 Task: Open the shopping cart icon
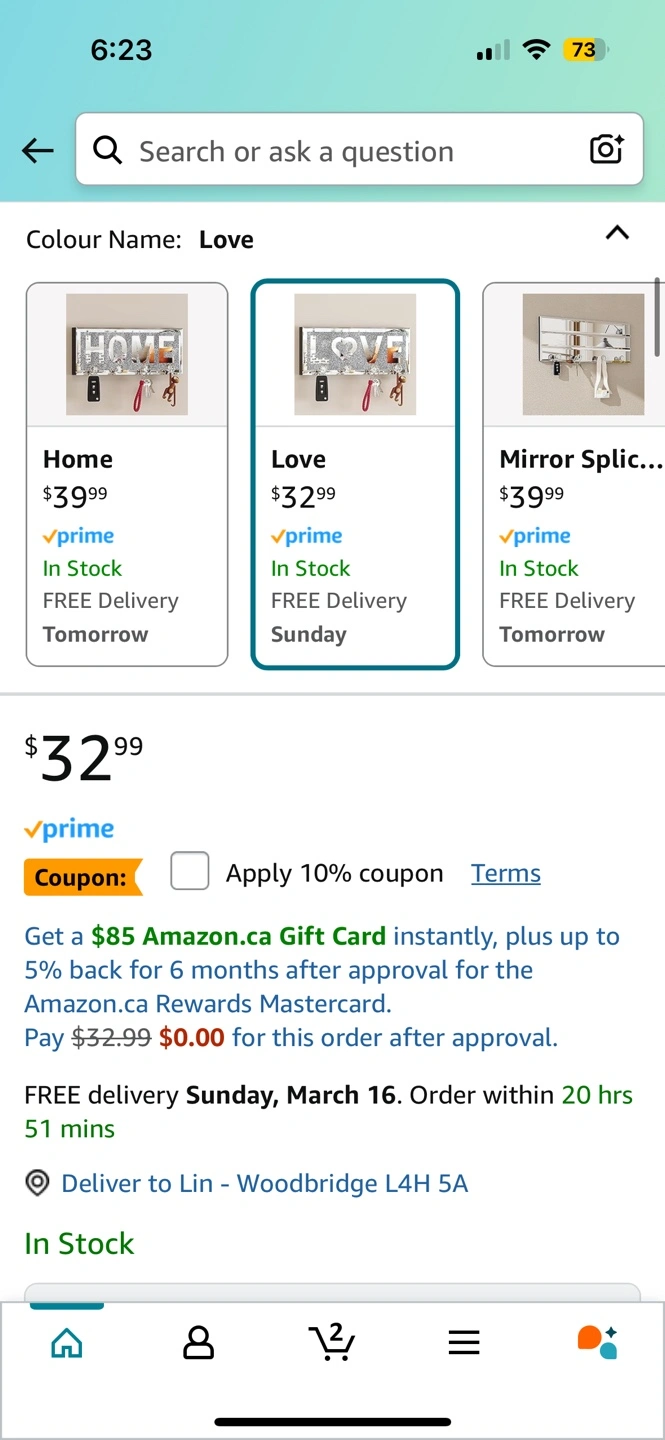pos(332,1342)
